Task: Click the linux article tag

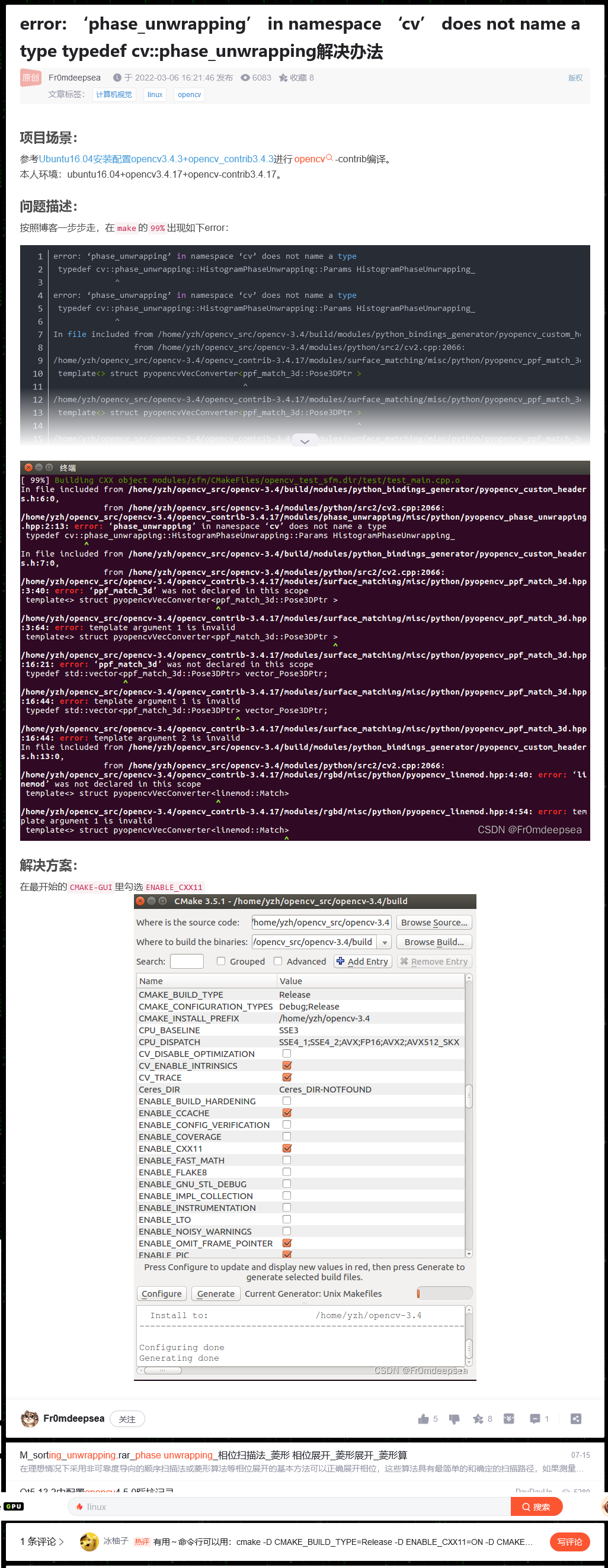Action: (155, 95)
